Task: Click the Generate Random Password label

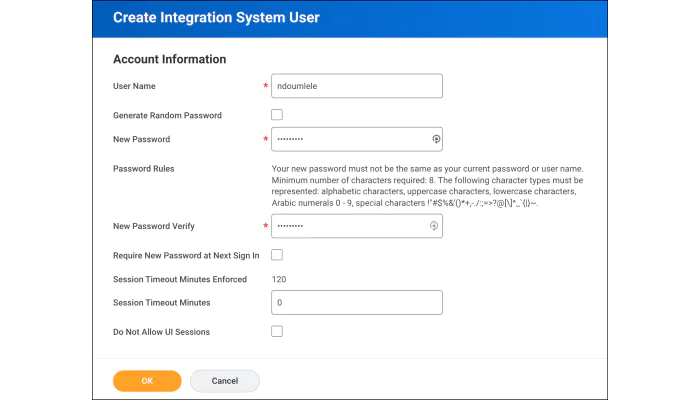Action: pos(167,115)
